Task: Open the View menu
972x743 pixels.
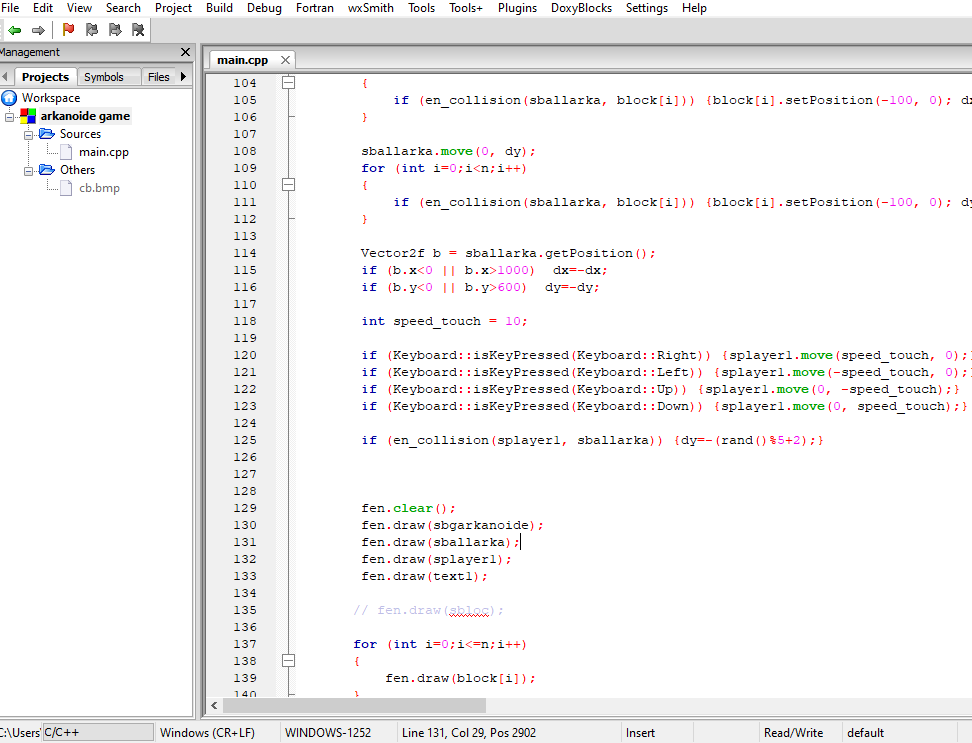Action: 79,8
